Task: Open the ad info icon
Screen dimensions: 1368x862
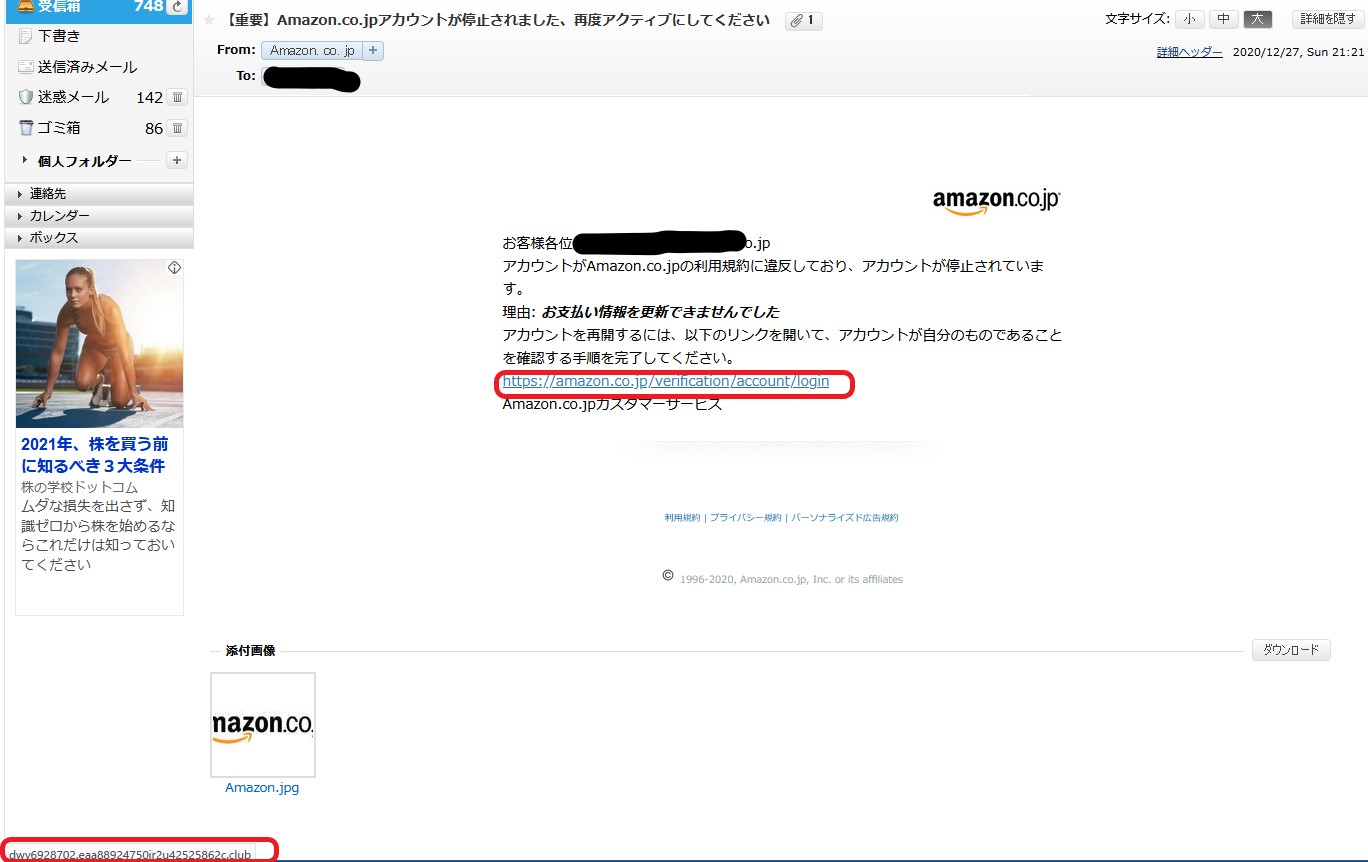Action: click(174, 268)
